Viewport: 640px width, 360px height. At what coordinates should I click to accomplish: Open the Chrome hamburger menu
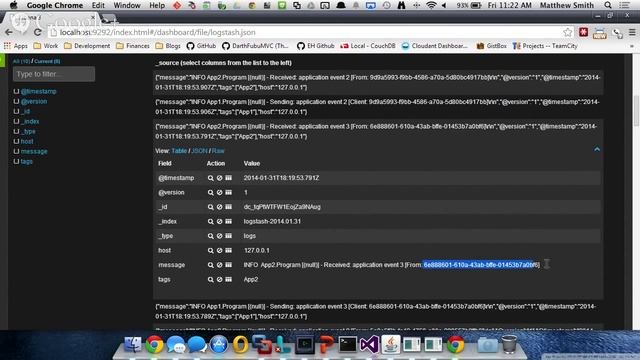click(x=632, y=32)
